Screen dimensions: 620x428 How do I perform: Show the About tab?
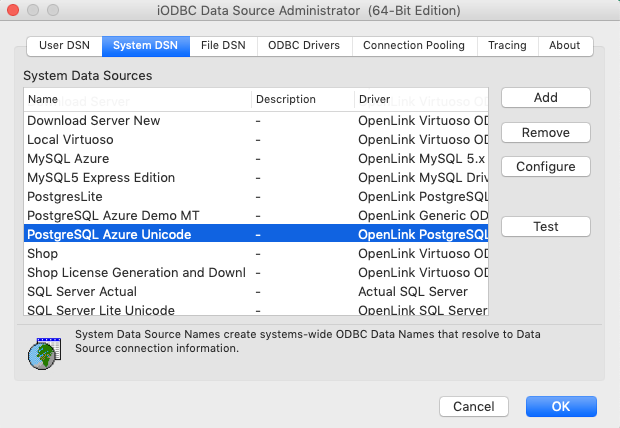pos(565,46)
